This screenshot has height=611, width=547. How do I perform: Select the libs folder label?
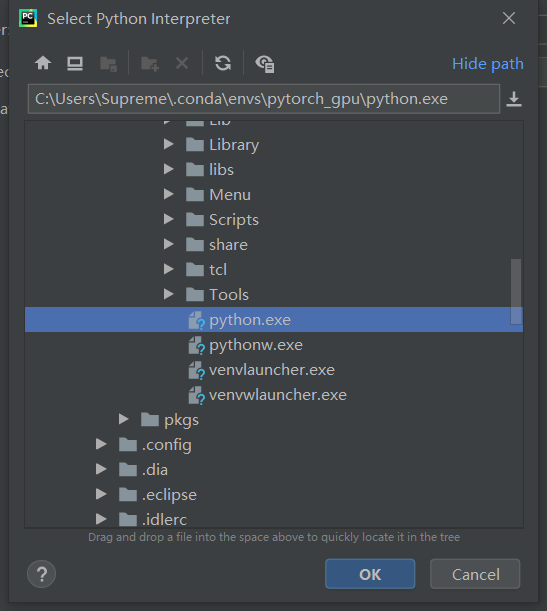(x=221, y=170)
